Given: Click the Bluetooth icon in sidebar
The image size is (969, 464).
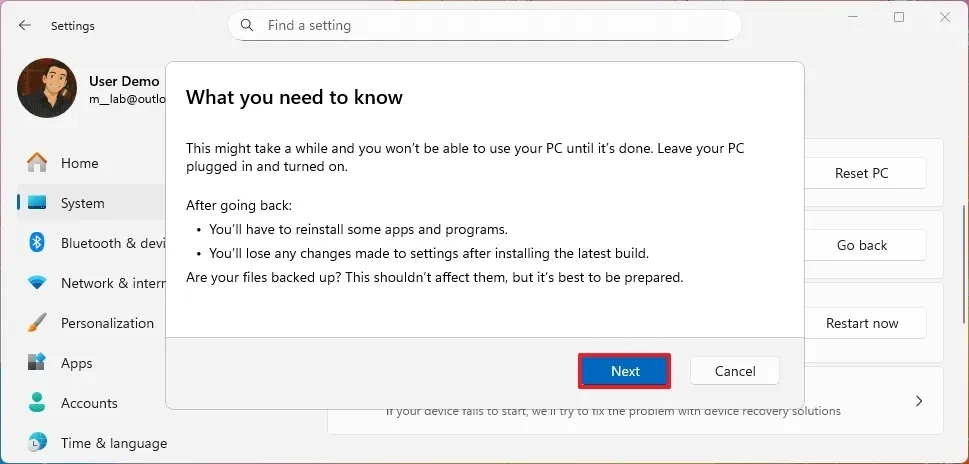Looking at the screenshot, I should click(x=37, y=243).
